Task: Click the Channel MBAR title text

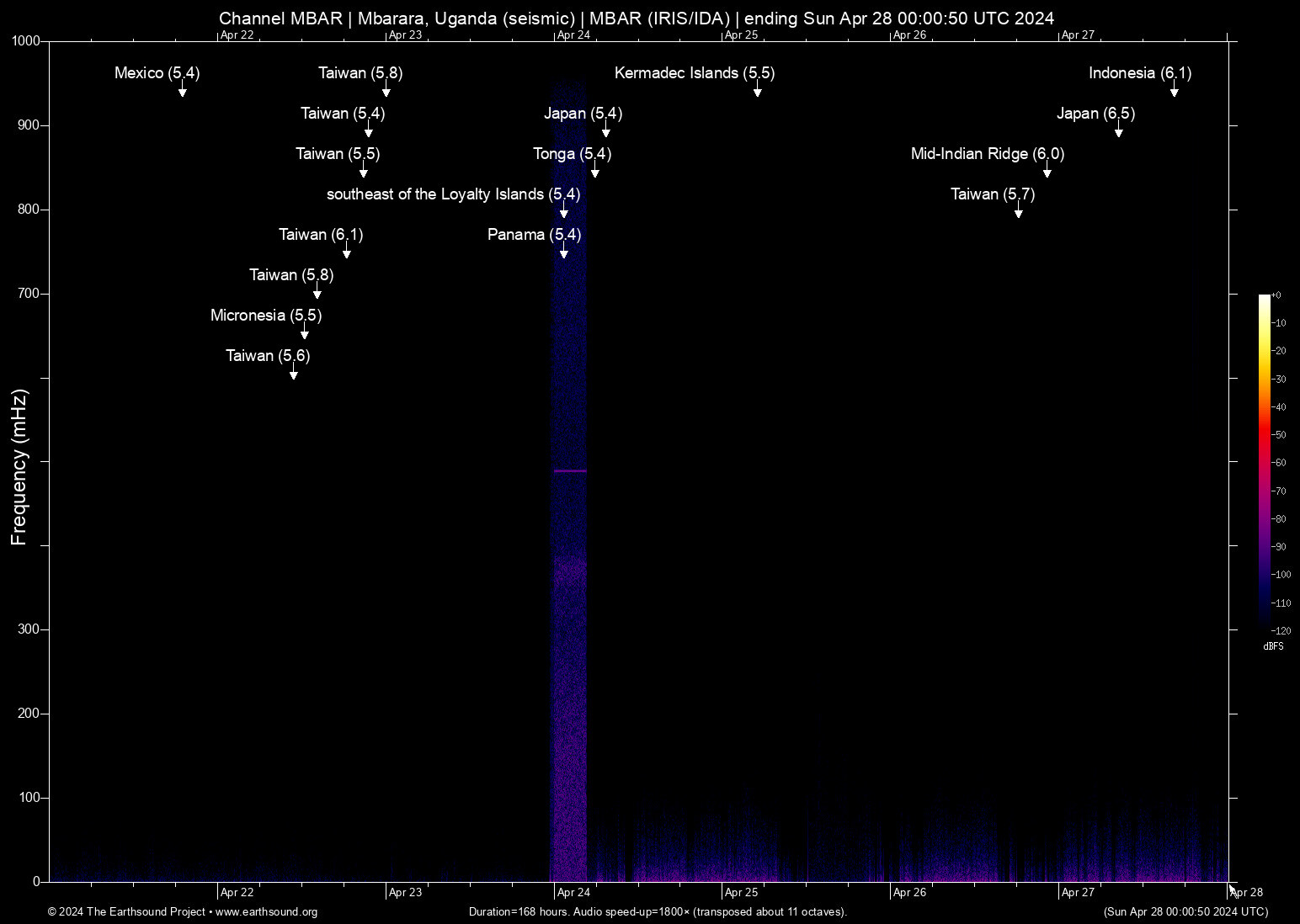Action: coord(636,19)
